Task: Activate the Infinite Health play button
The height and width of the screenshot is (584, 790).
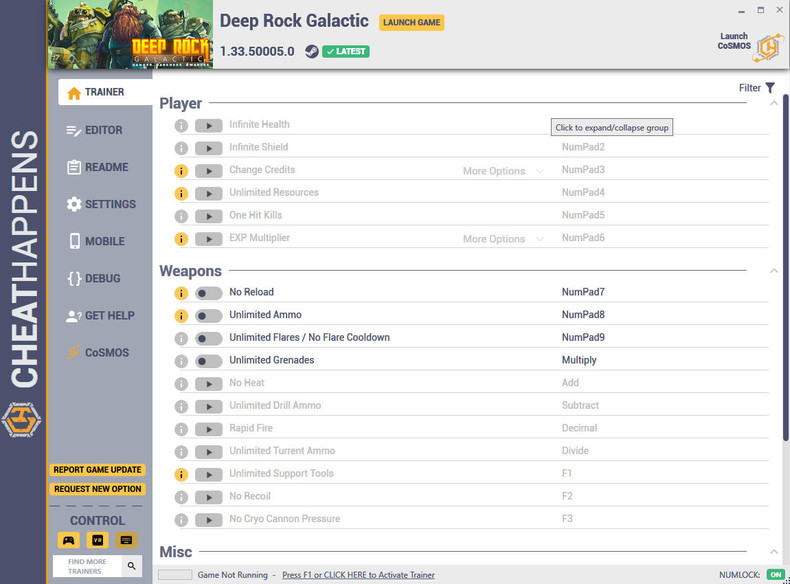Action: click(x=209, y=125)
